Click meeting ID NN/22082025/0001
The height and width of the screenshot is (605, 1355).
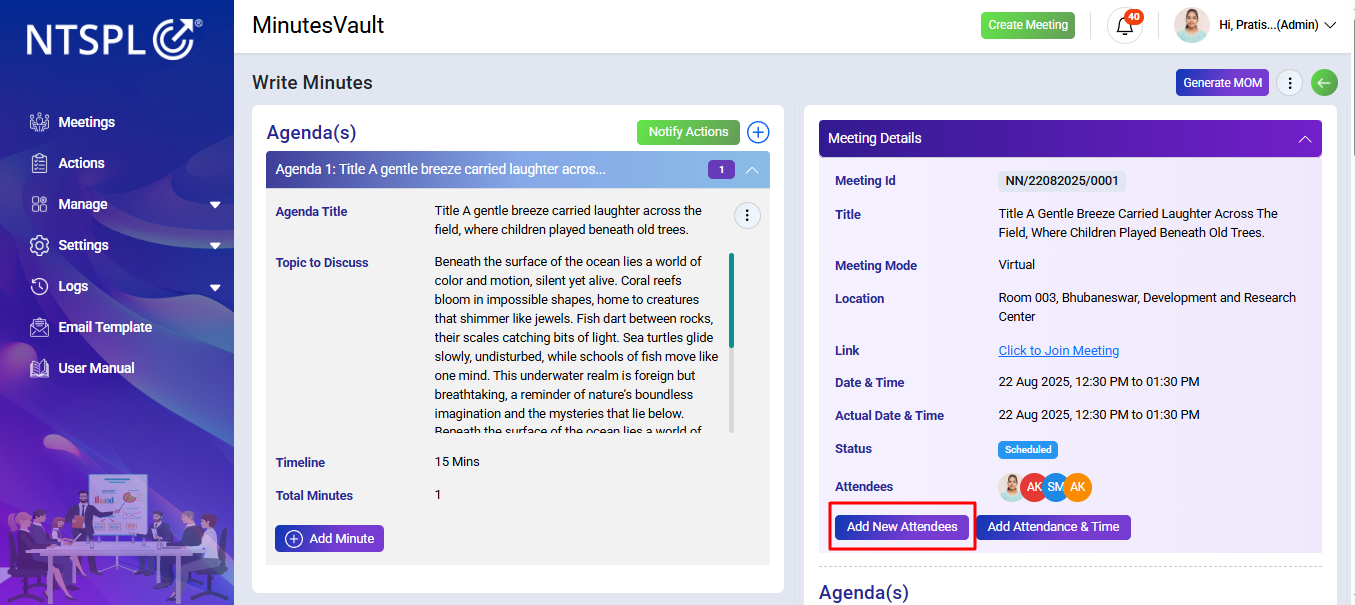(1062, 181)
